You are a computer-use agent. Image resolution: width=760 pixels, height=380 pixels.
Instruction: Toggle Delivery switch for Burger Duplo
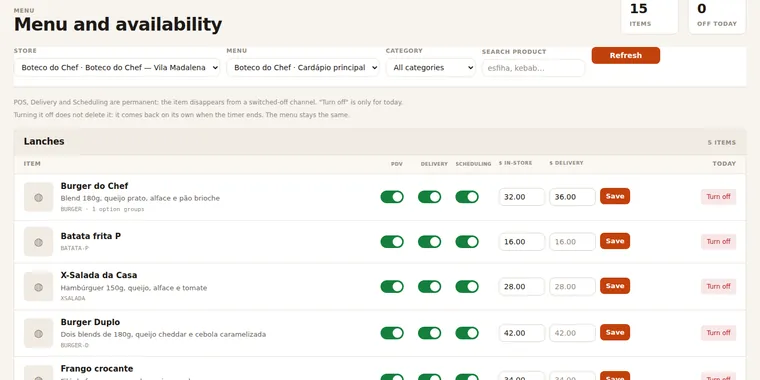pos(429,333)
